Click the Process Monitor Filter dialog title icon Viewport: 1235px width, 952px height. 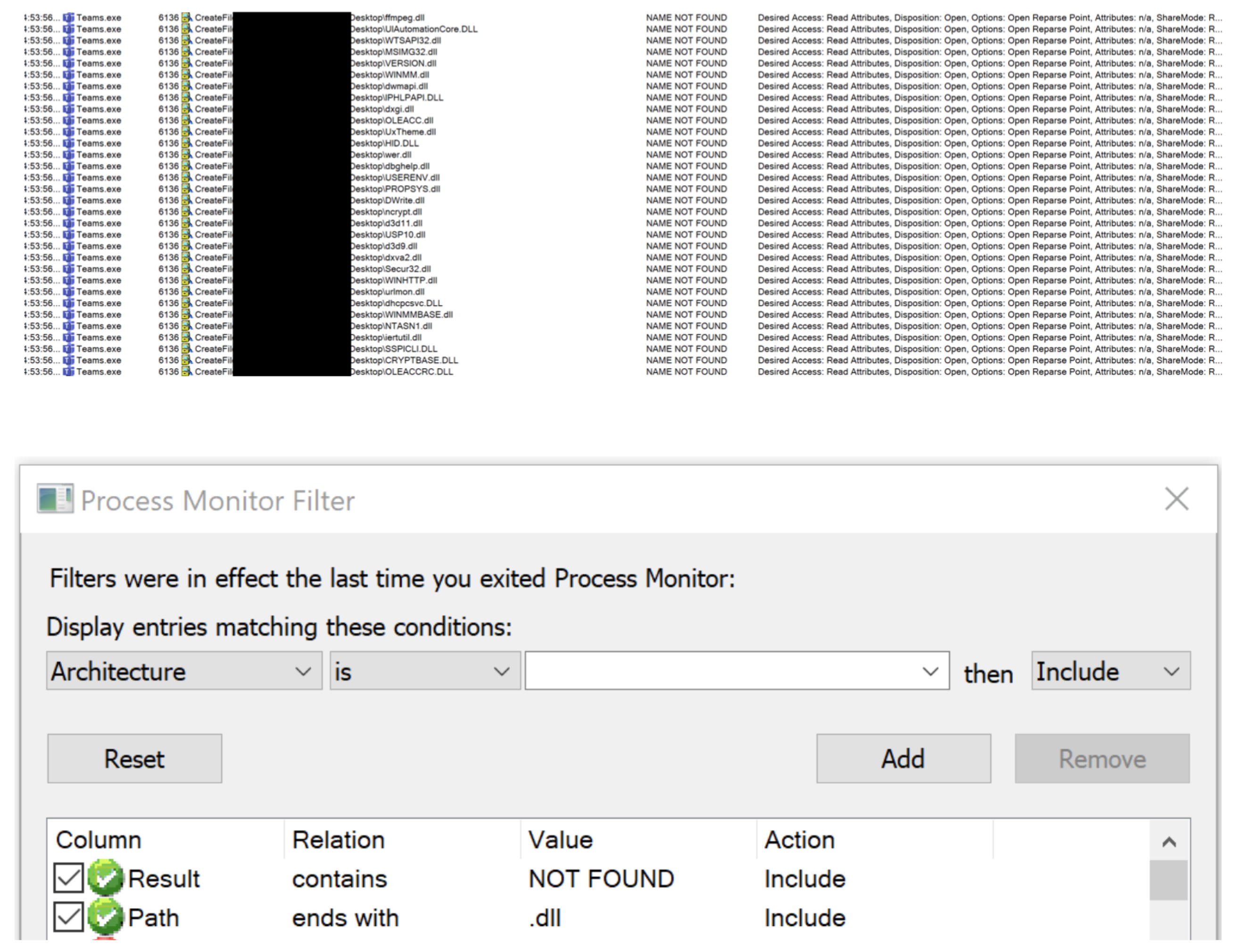pos(55,499)
